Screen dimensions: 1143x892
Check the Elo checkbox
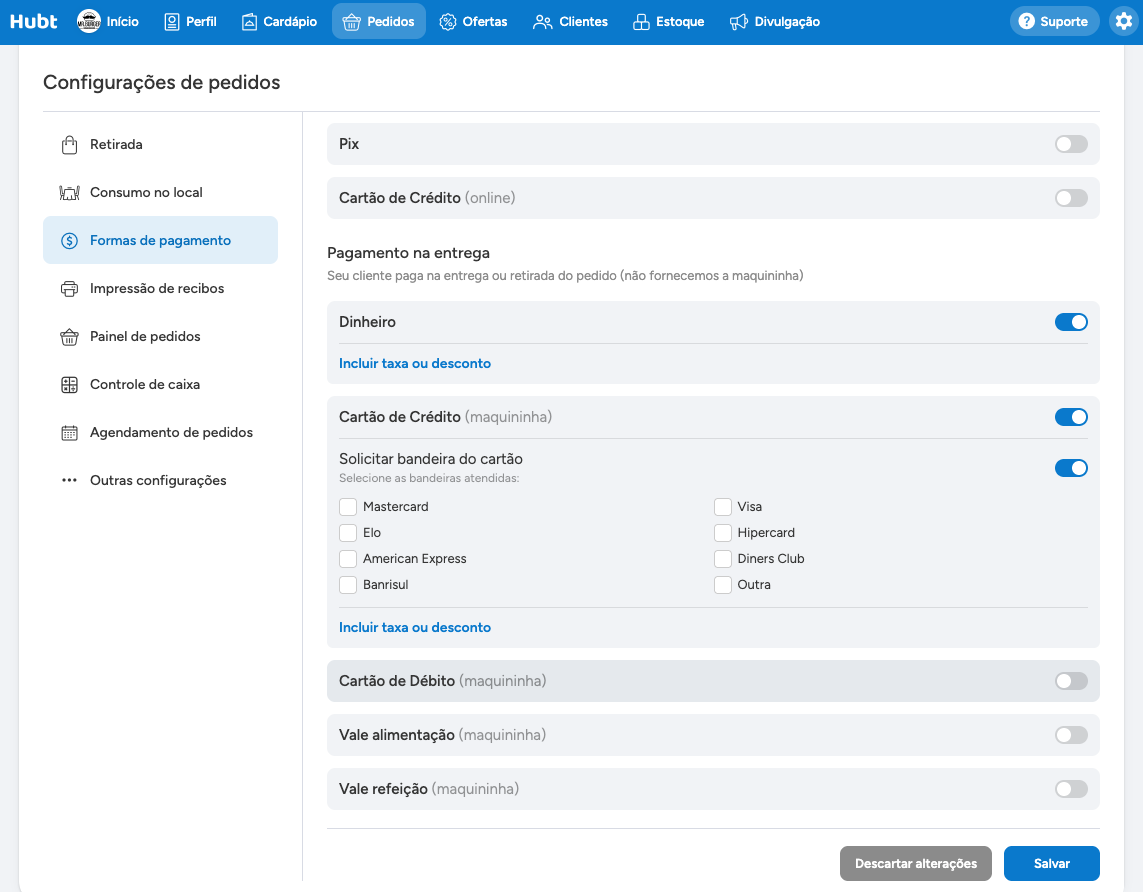pos(348,533)
